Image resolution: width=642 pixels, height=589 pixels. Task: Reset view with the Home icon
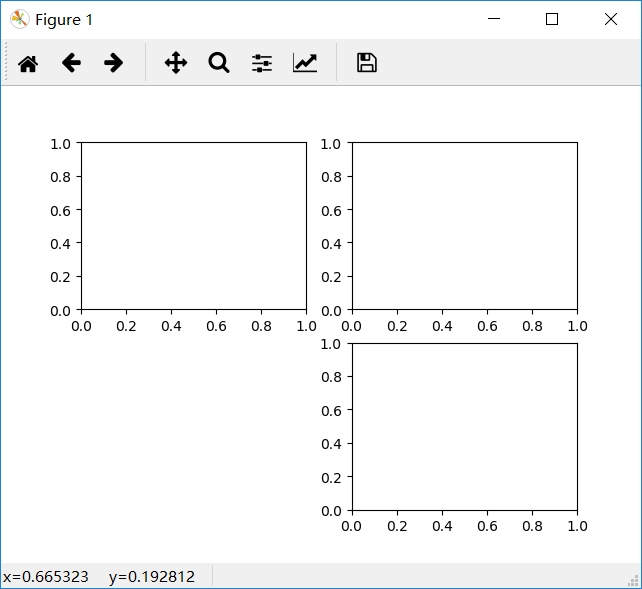[x=28, y=63]
